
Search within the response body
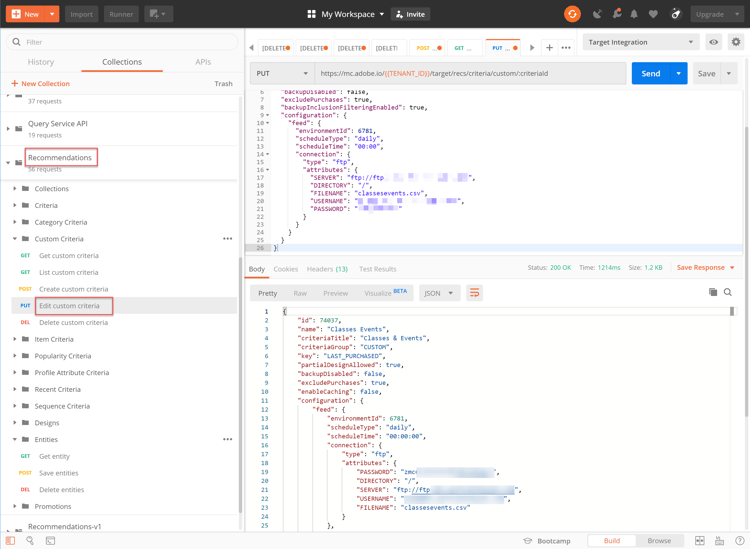click(728, 293)
